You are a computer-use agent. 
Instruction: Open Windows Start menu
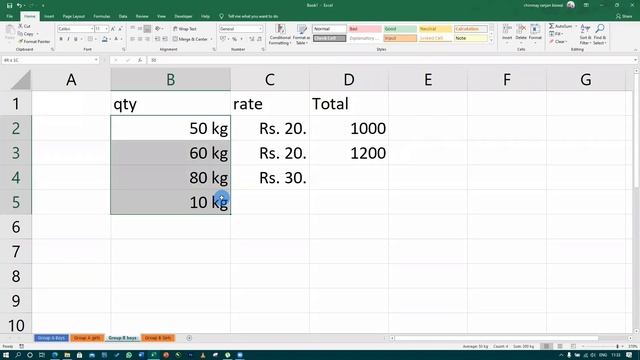point(6,355)
